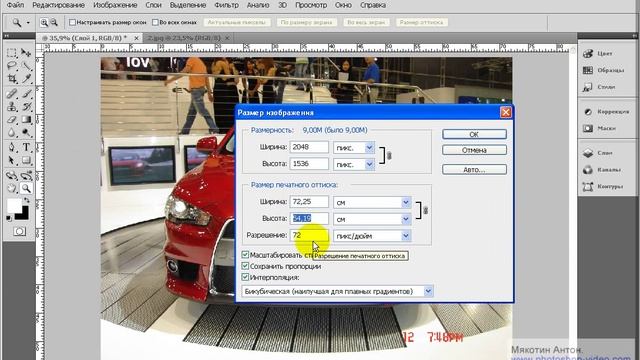This screenshot has width=640, height=360.
Task: Open the Изображение menu
Action: click(115, 5)
